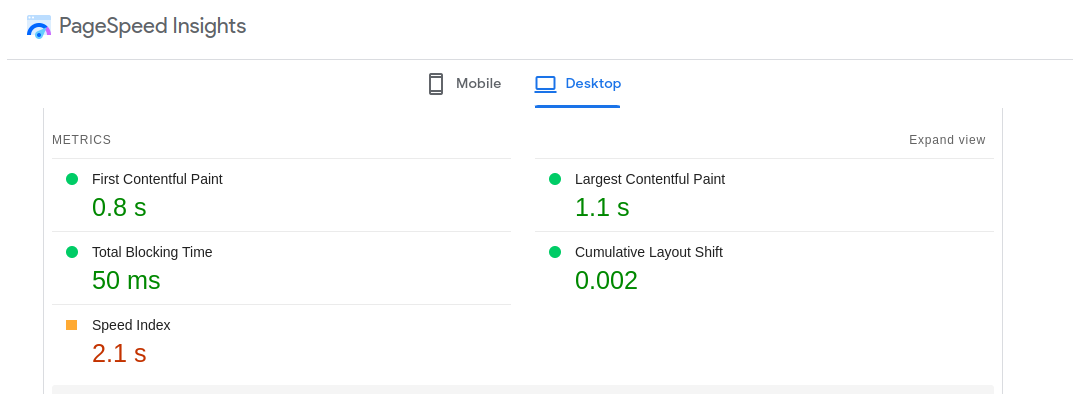Click the 0.002 layout shift value
The height and width of the screenshot is (394, 1073).
(606, 280)
